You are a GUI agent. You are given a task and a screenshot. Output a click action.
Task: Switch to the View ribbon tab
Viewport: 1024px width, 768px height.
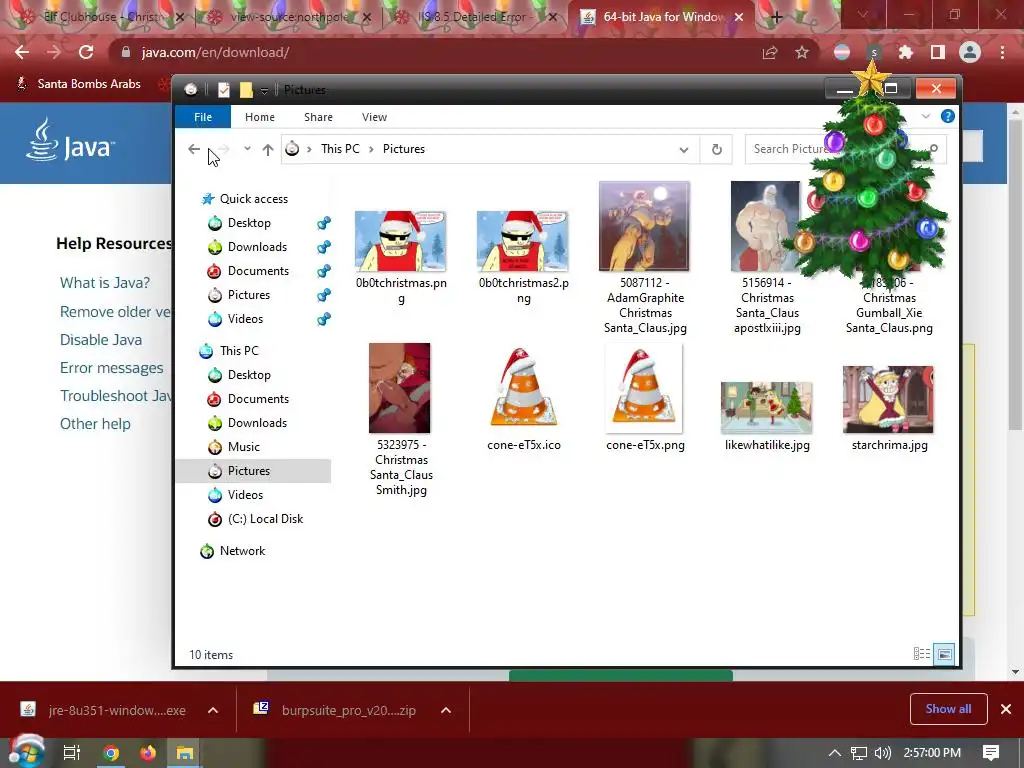pos(374,117)
